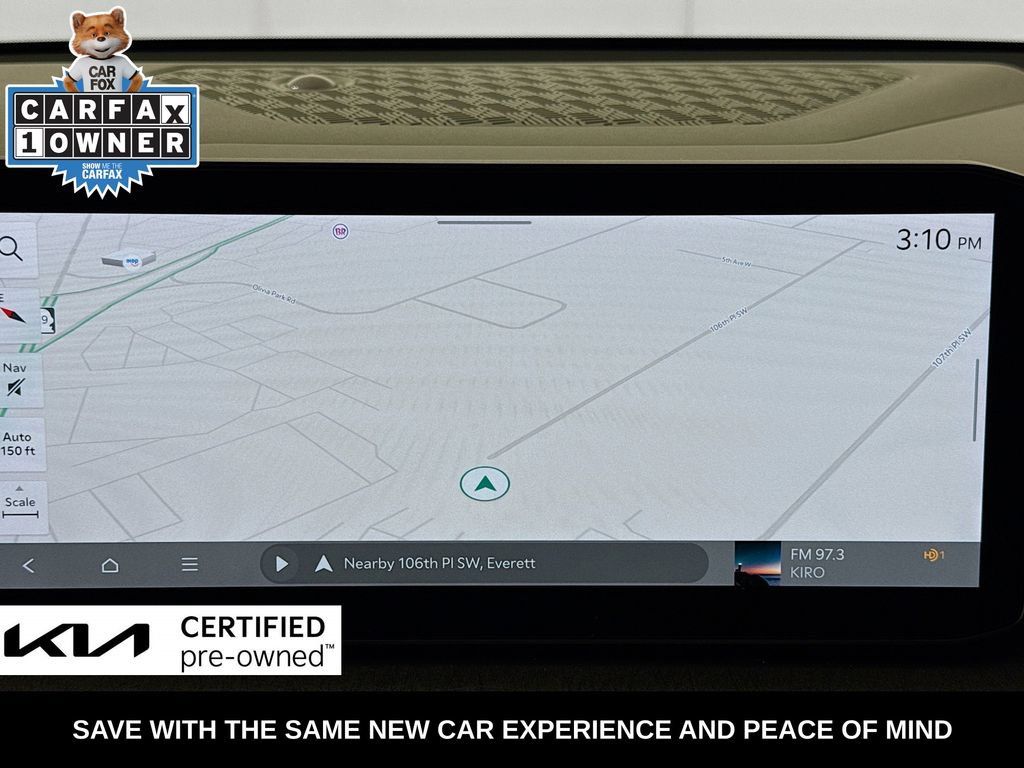
Task: Tap the FM 97.3 station label
Action: [817, 554]
